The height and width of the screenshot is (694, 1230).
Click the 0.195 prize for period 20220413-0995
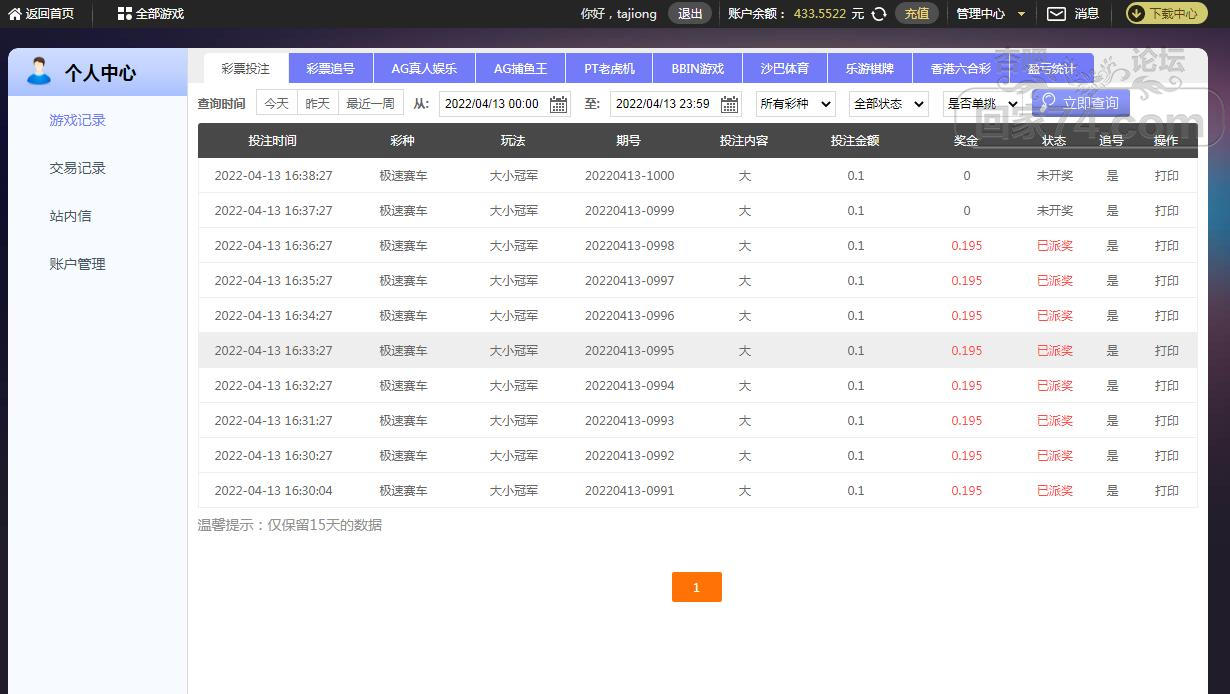click(x=967, y=351)
